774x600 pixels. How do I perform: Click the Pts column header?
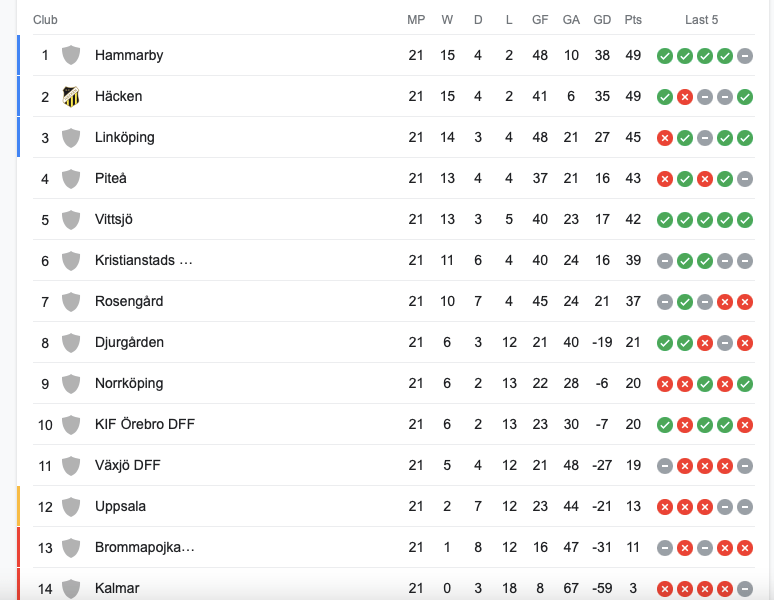coord(633,20)
